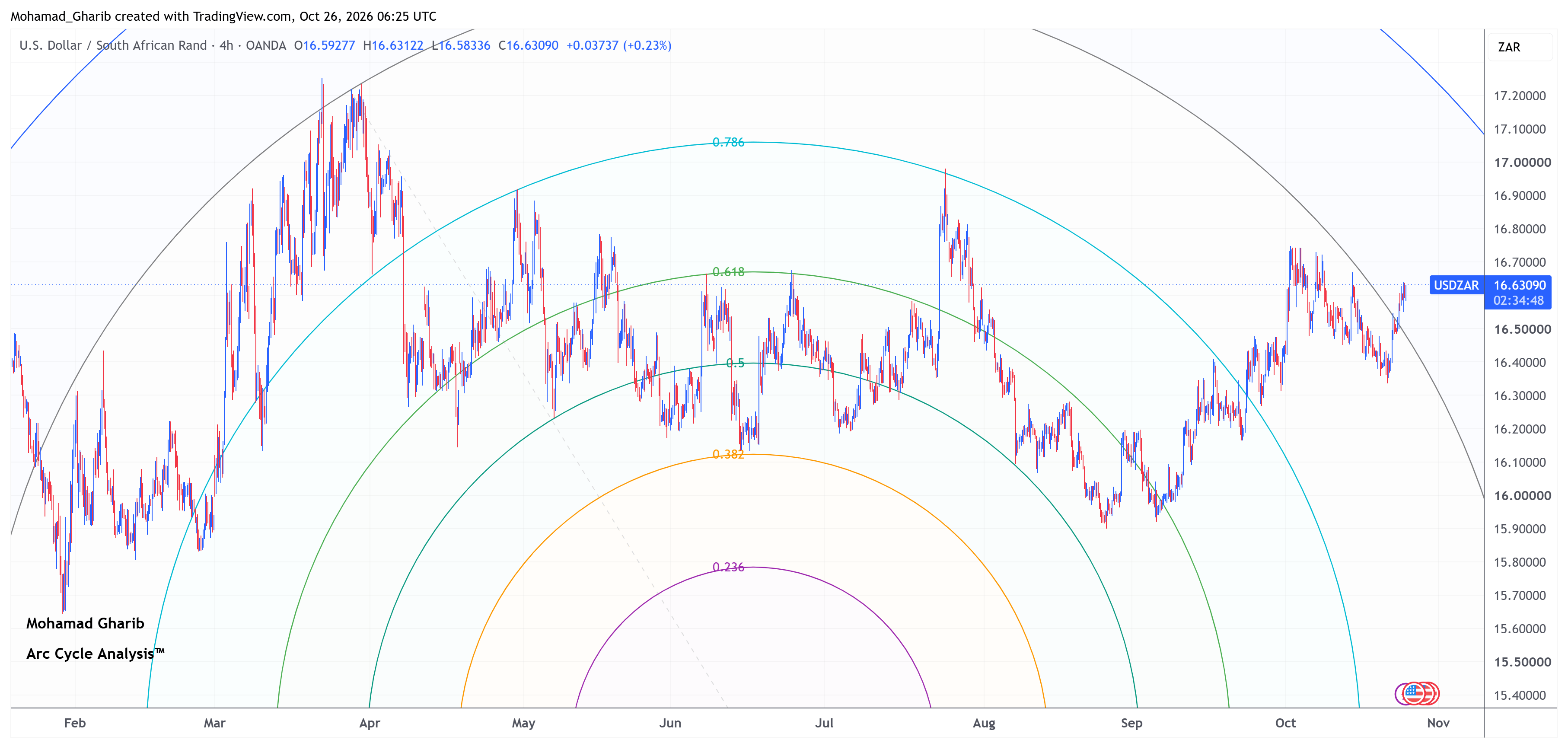Click the Jun label on time axis
Image resolution: width=1568 pixels, height=743 pixels.
[x=670, y=723]
